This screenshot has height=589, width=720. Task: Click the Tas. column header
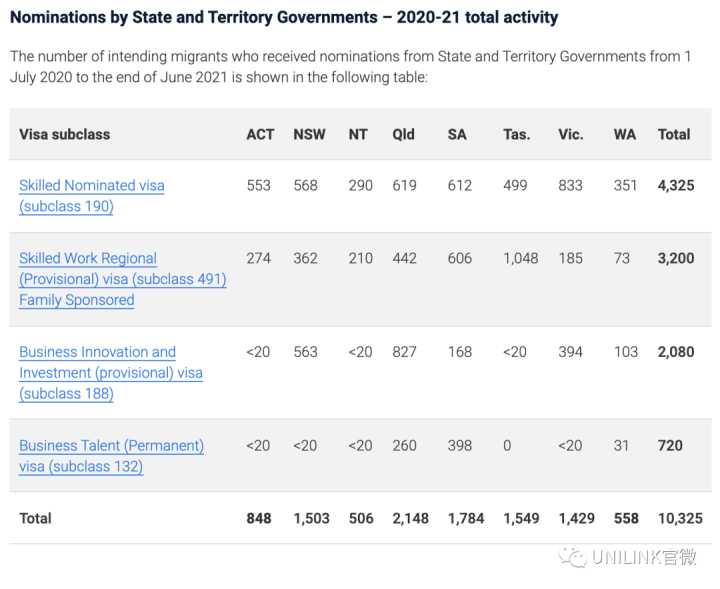click(x=517, y=135)
